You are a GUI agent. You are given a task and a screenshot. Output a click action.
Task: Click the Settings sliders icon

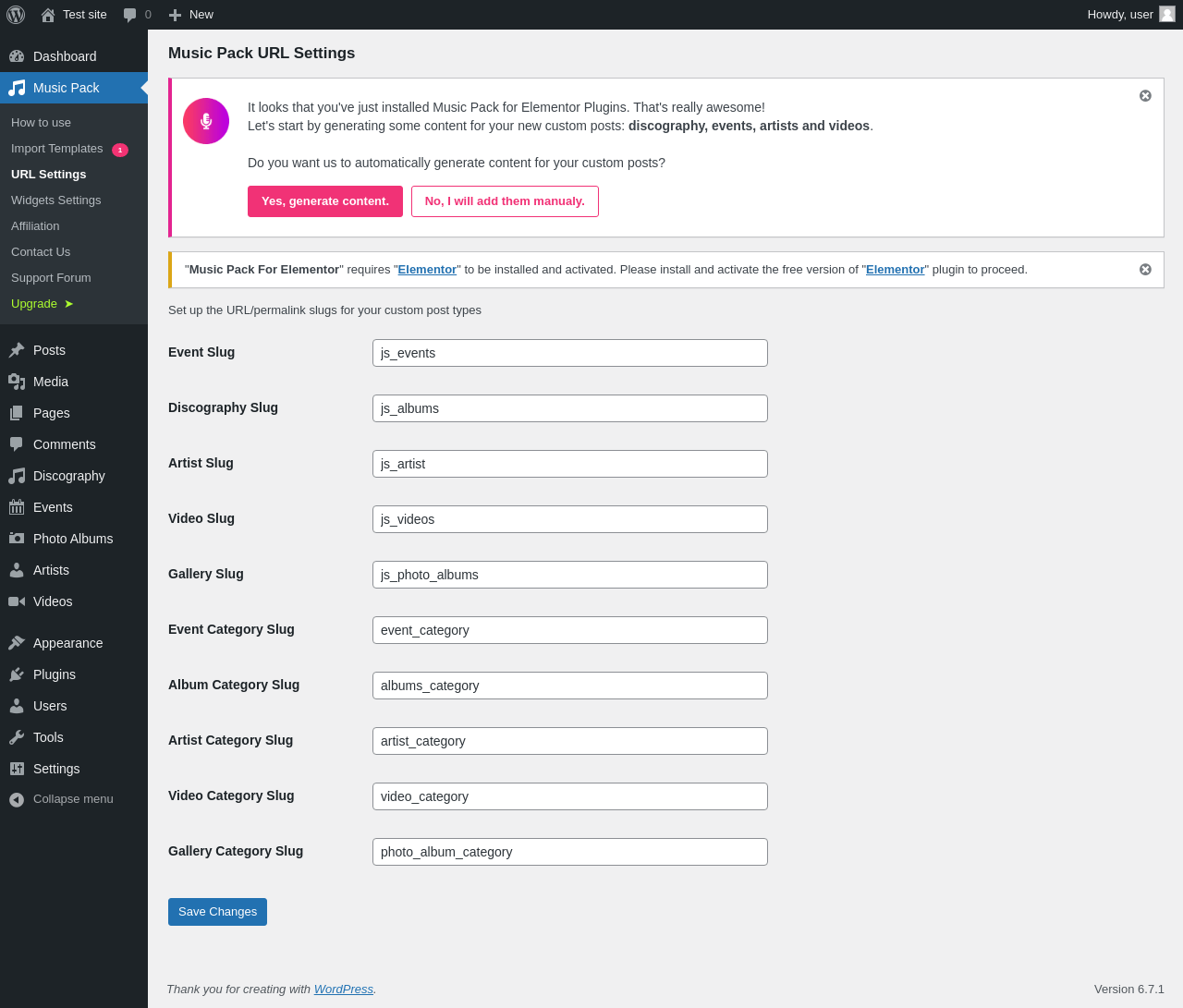pyautogui.click(x=17, y=769)
